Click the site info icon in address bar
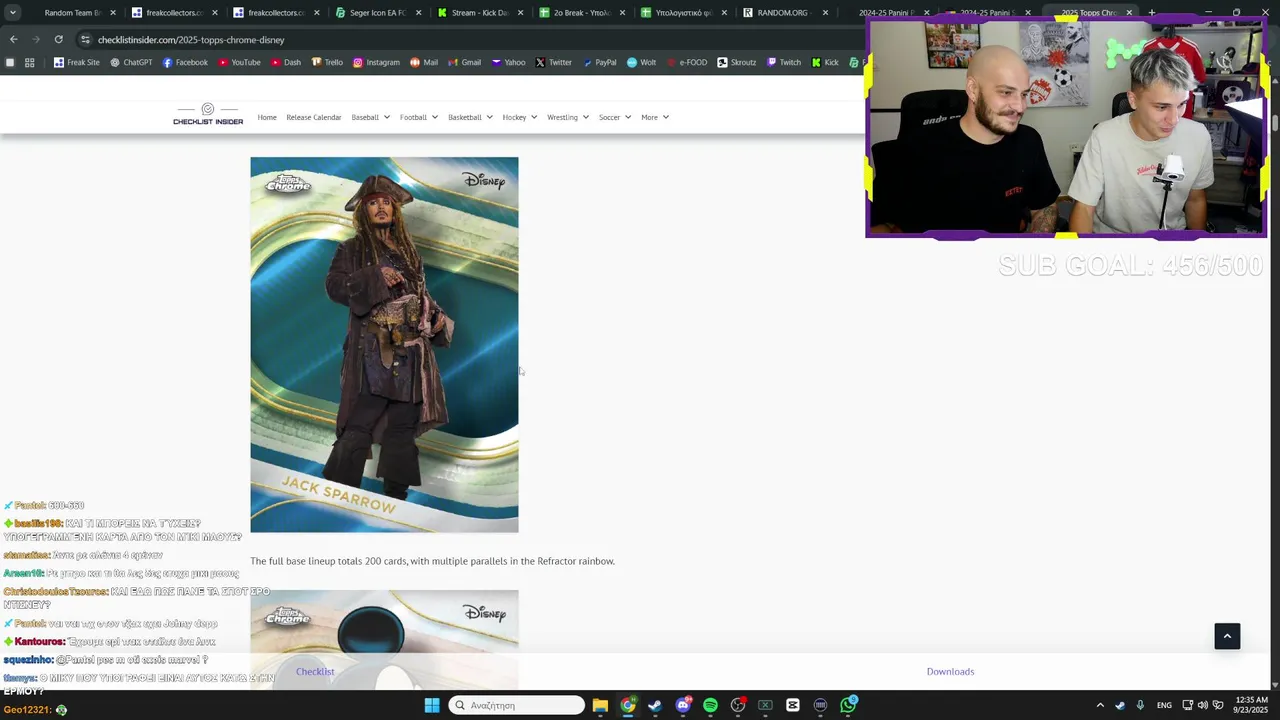The width and height of the screenshot is (1280, 720). (x=85, y=39)
